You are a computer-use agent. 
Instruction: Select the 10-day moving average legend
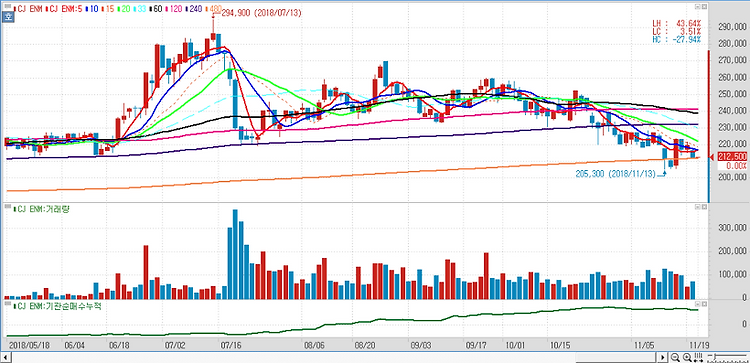(x=92, y=9)
